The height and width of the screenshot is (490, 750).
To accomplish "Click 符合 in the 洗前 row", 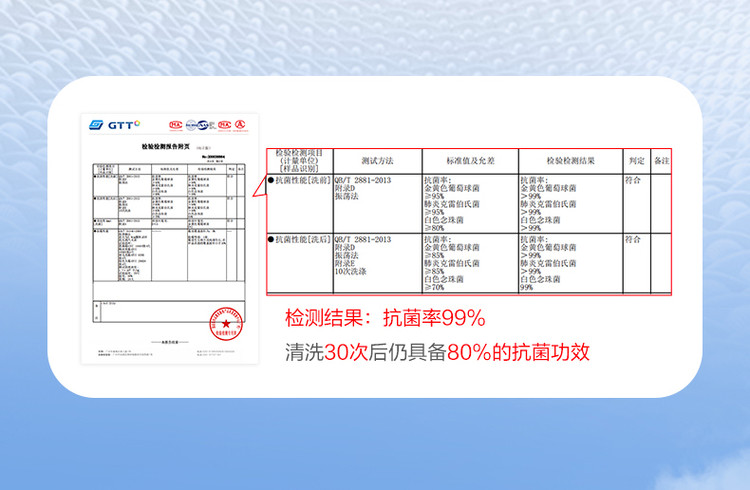I will point(633,181).
